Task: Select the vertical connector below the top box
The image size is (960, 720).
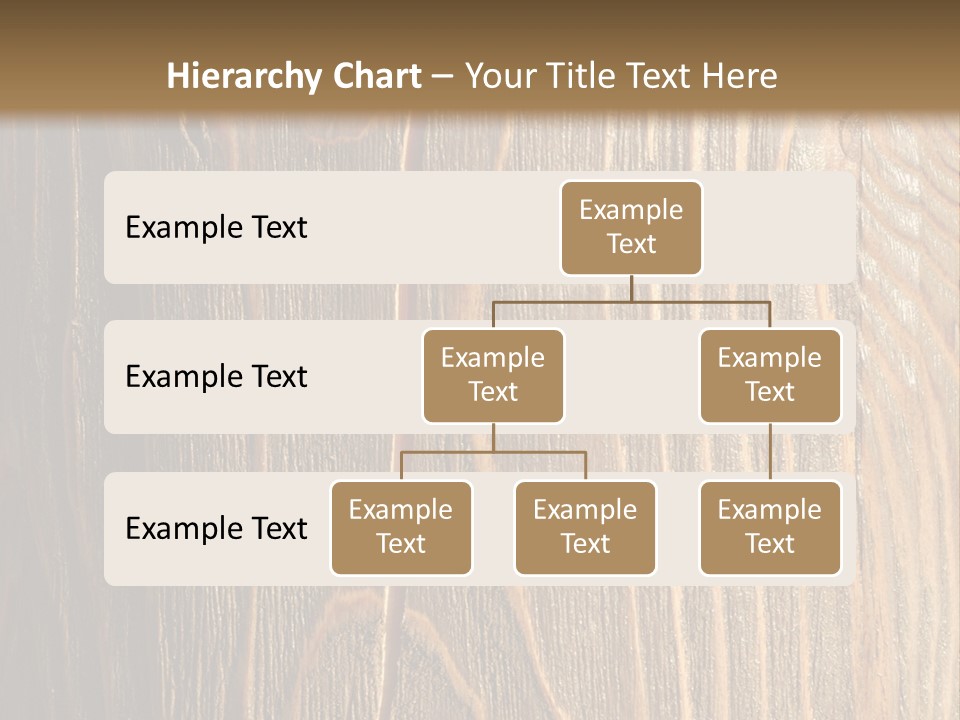Action: pyautogui.click(x=631, y=288)
